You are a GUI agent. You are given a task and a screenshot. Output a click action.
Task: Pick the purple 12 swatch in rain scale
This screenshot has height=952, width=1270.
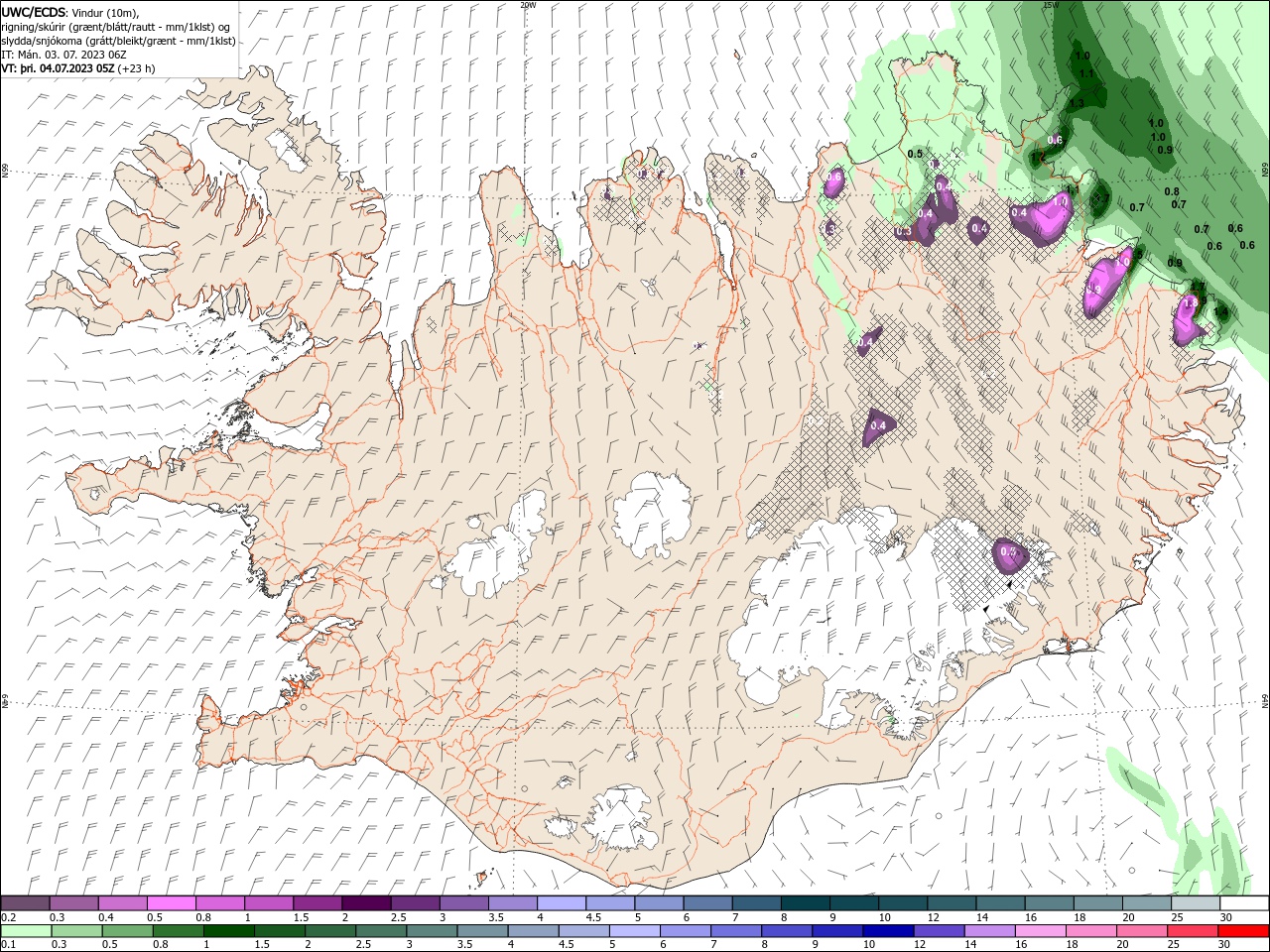(x=940, y=931)
